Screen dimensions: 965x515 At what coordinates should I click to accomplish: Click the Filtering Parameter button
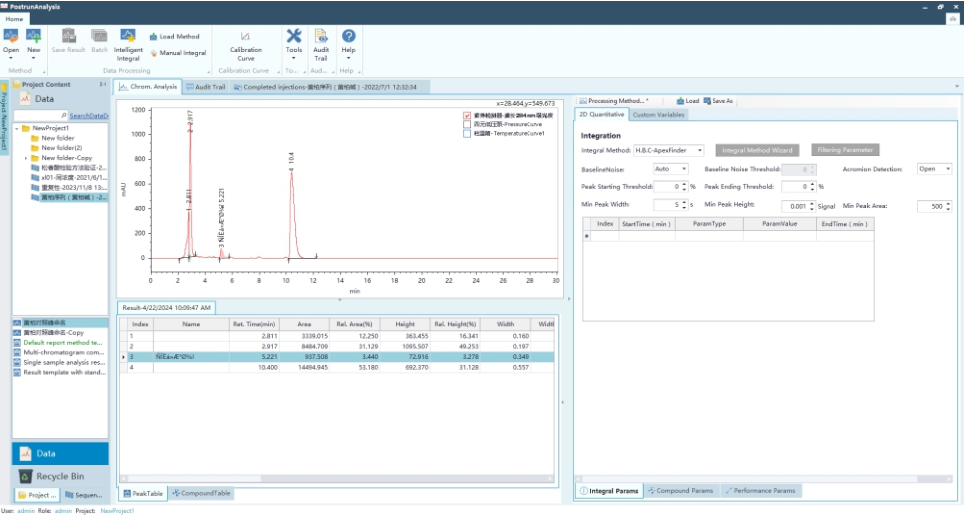pyautogui.click(x=845, y=150)
